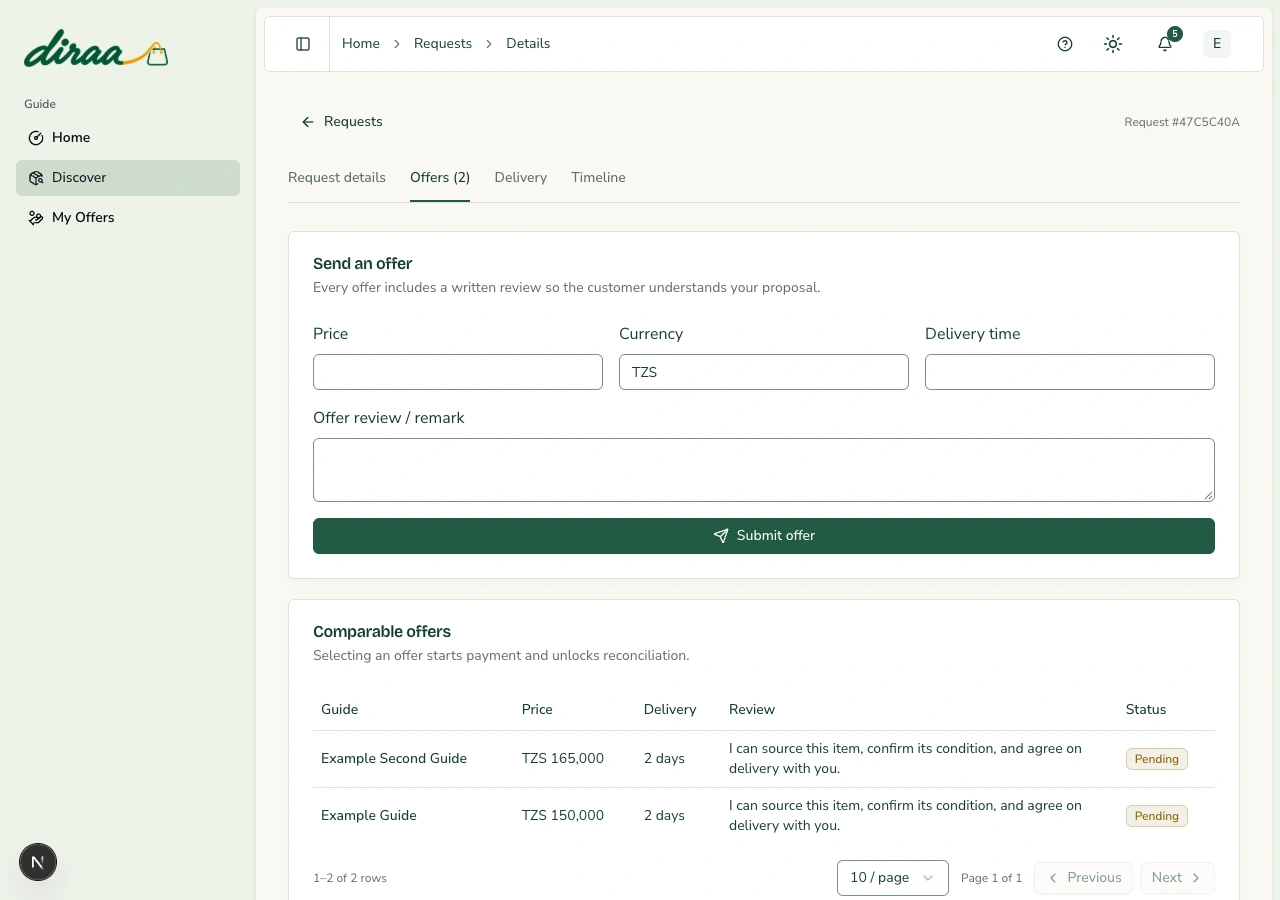Click the My Offers sidebar icon
This screenshot has width=1280, height=900.
click(x=36, y=218)
